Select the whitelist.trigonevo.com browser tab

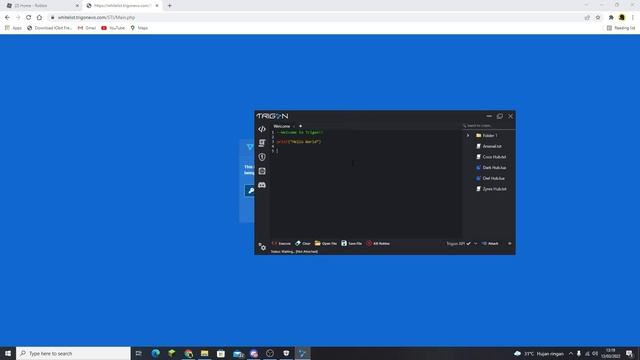click(121, 6)
